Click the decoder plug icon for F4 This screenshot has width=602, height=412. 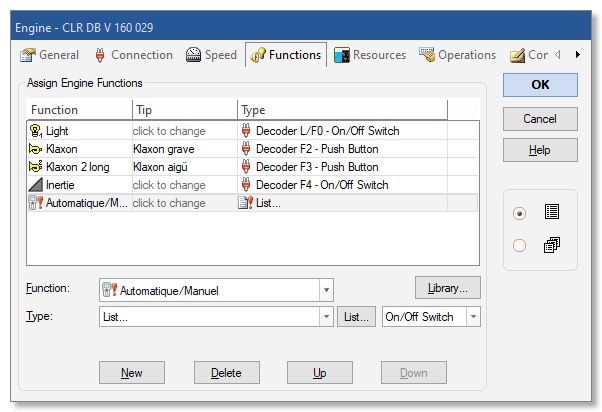coord(246,185)
